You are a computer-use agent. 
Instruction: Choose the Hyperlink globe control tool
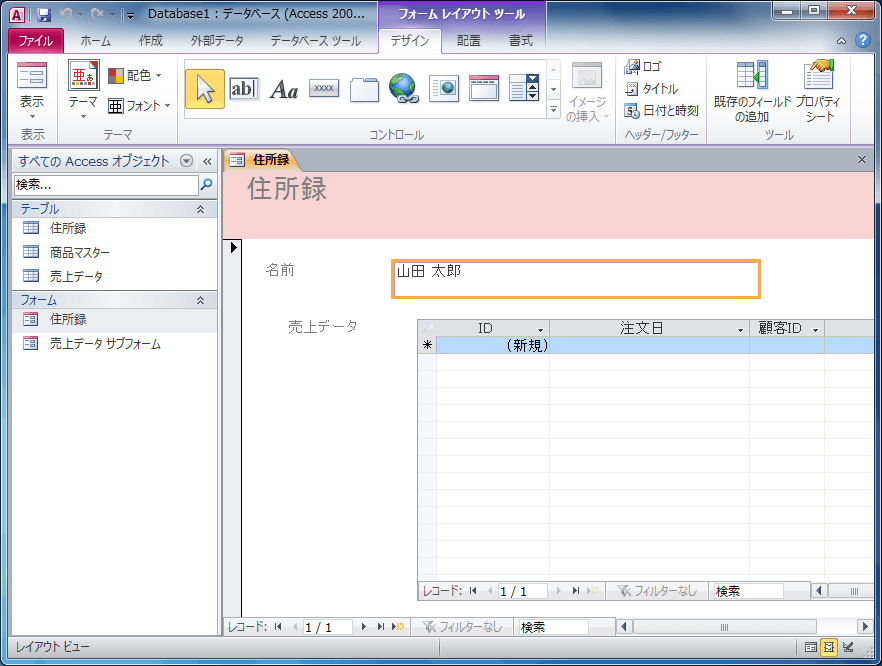404,89
